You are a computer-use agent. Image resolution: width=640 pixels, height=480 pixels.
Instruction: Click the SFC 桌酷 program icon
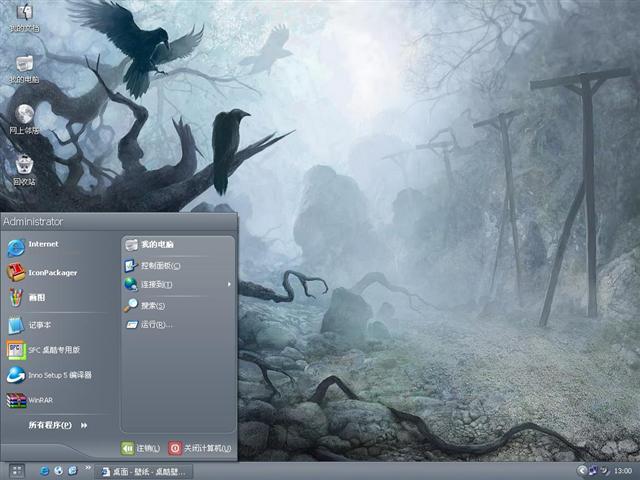tap(16, 350)
